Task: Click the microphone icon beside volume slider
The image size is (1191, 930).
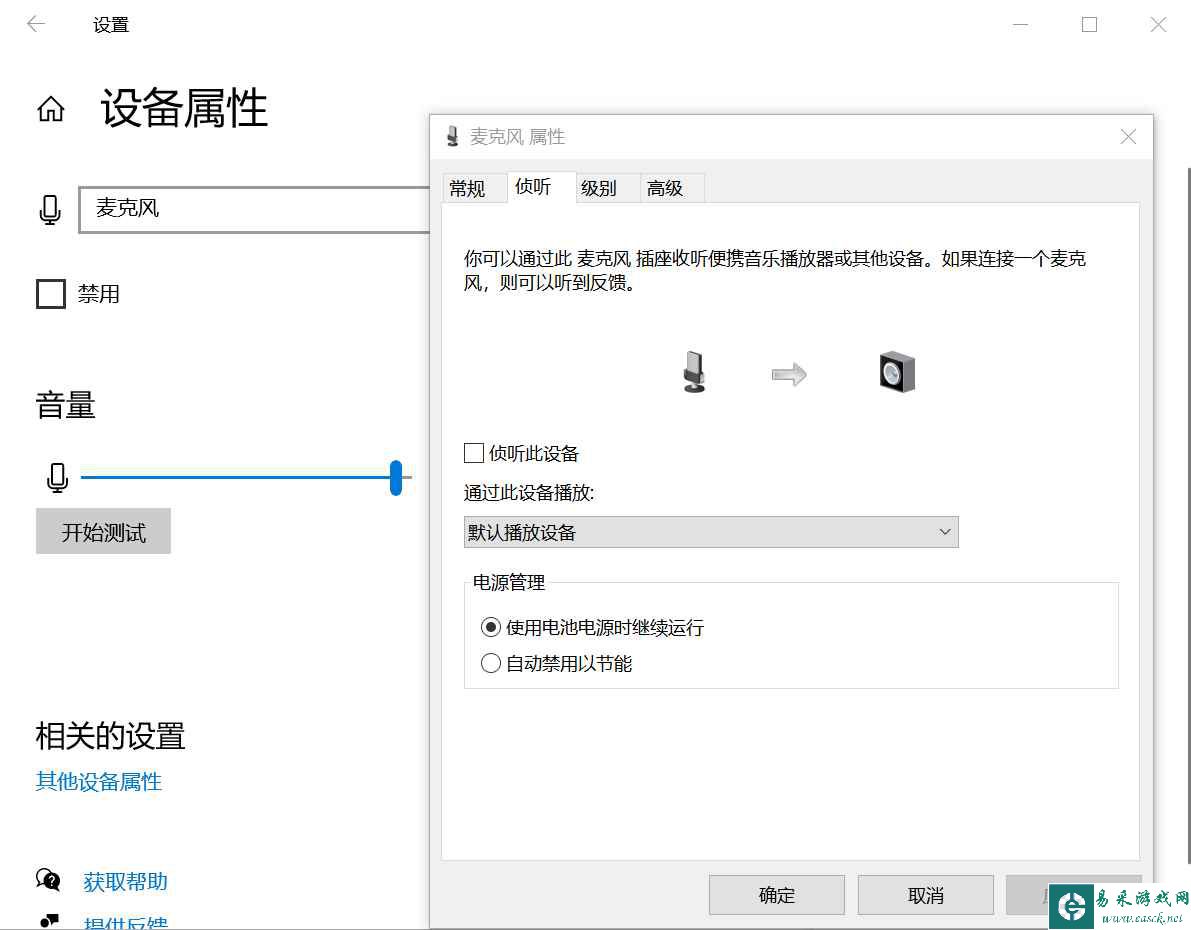Action: tap(57, 478)
